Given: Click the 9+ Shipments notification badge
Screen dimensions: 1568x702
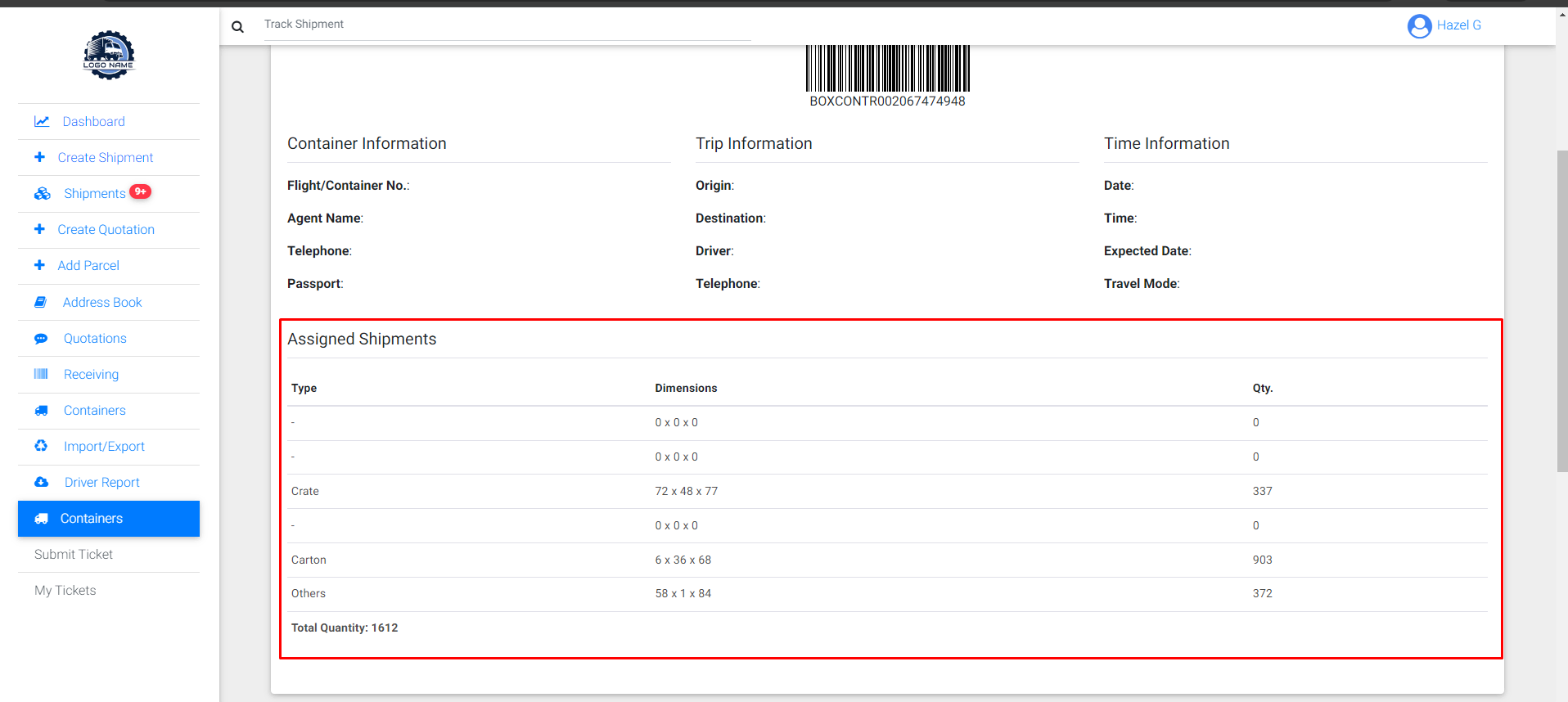Looking at the screenshot, I should 141,191.
